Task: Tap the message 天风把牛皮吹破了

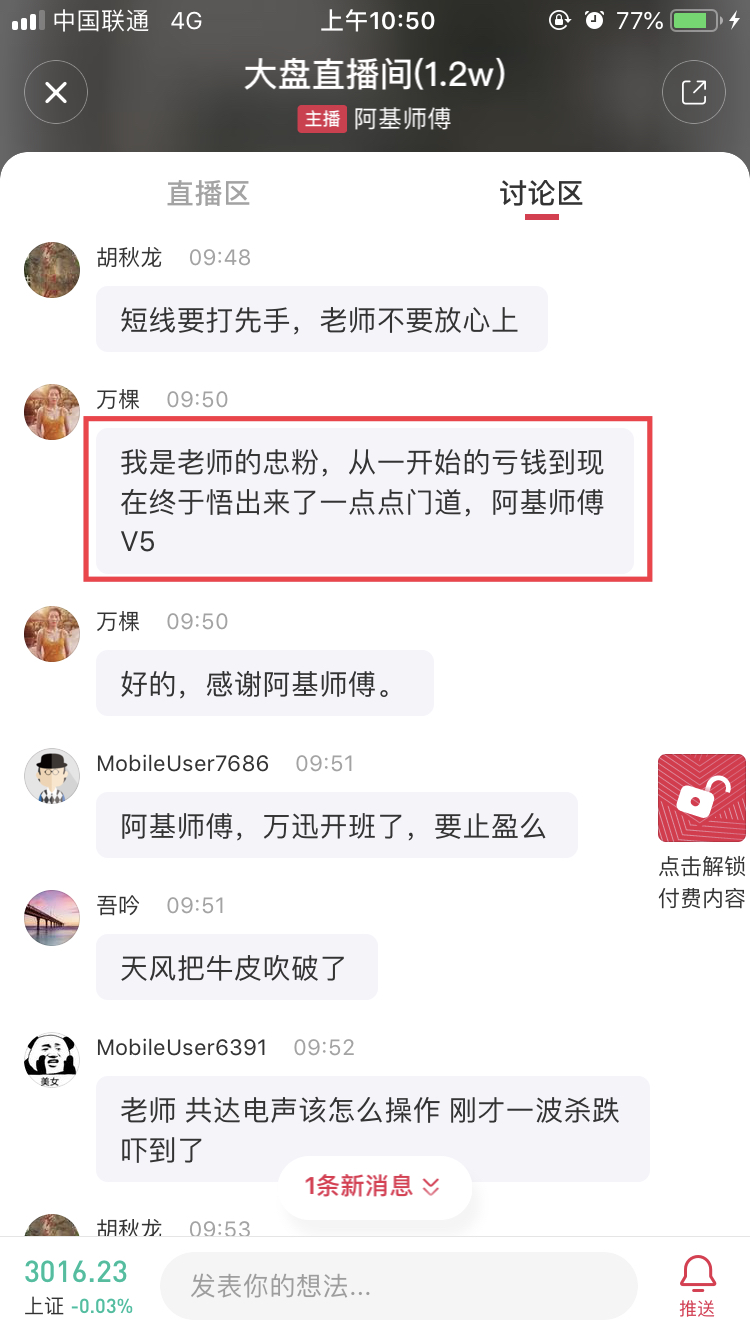Action: (236, 967)
